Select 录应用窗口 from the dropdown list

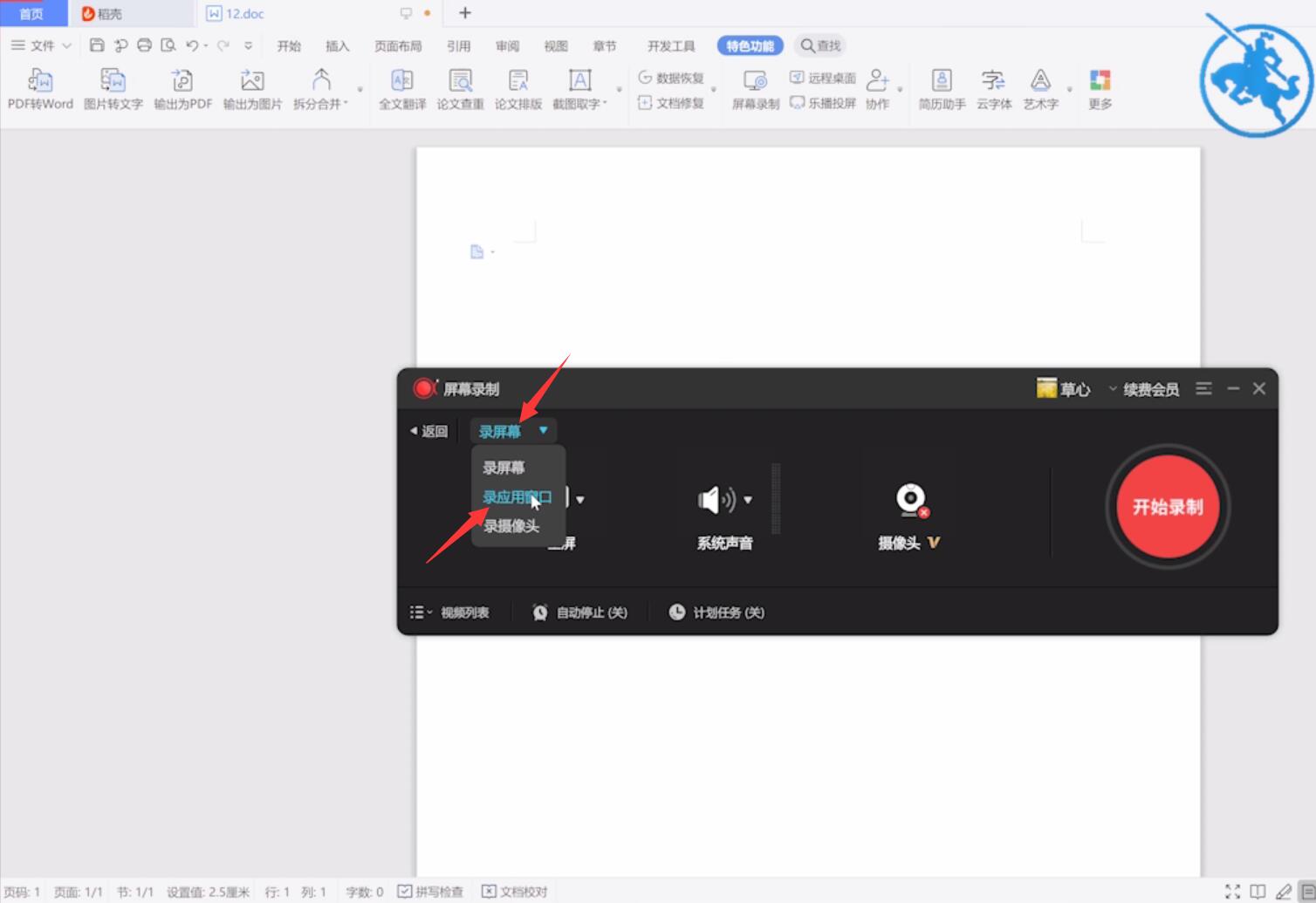pyautogui.click(x=517, y=497)
